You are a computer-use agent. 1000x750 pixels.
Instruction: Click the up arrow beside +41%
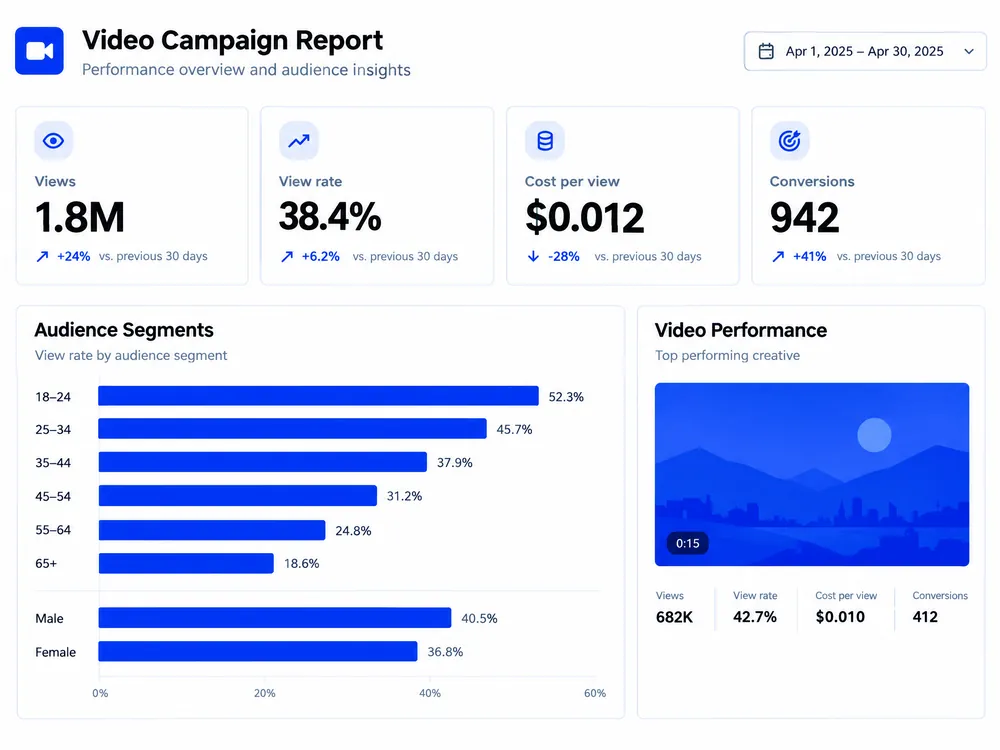(x=778, y=256)
